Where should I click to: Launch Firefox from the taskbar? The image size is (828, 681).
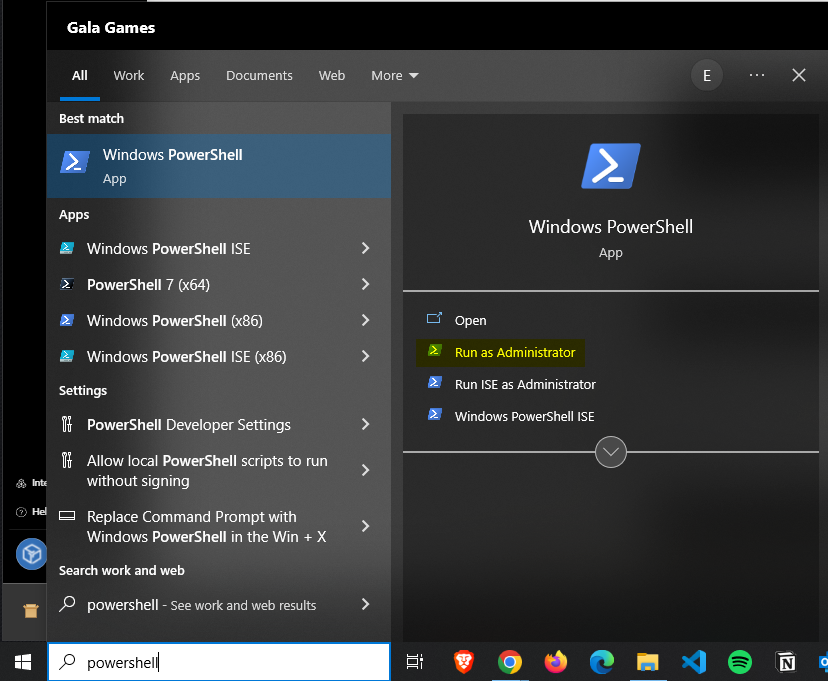point(556,662)
